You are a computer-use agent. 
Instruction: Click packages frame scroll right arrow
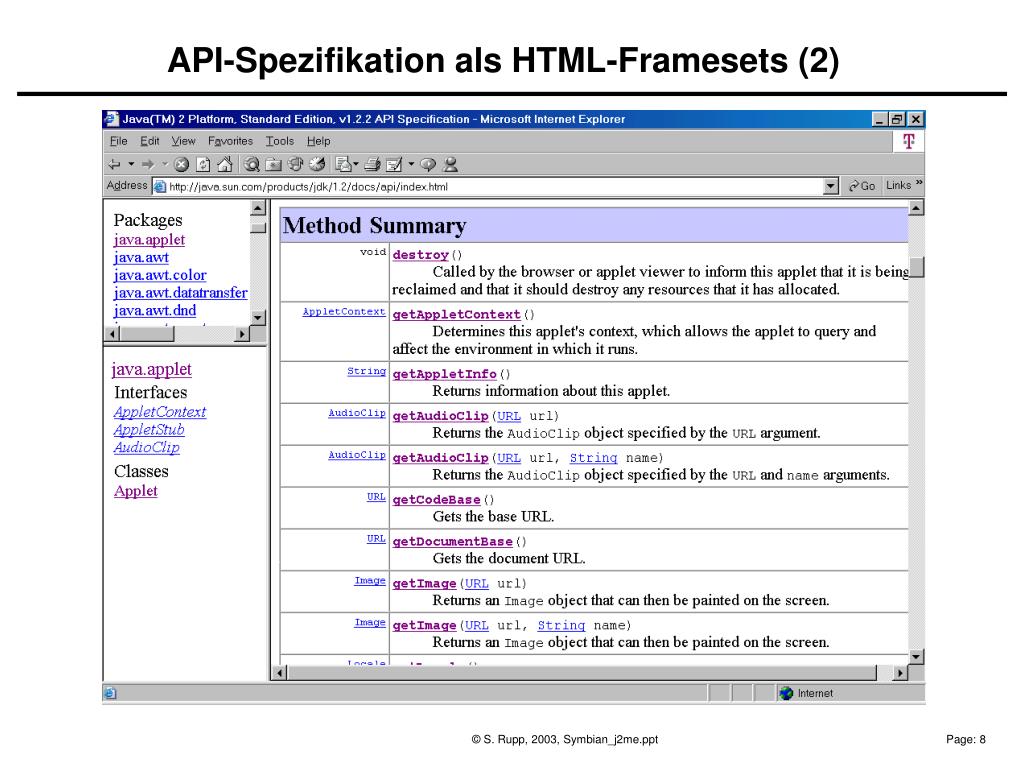[242, 334]
